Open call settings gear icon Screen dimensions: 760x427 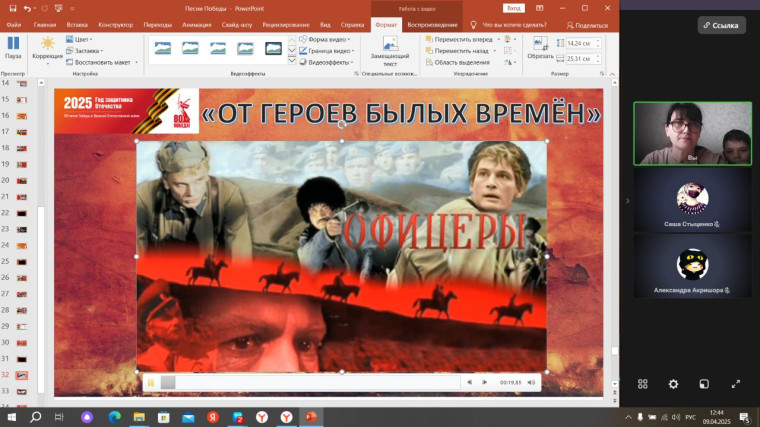[673, 384]
